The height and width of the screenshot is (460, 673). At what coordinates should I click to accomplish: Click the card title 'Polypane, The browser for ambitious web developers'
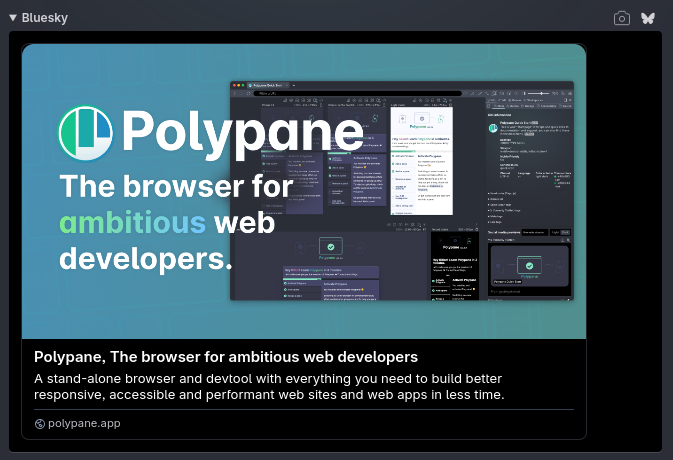click(x=226, y=357)
